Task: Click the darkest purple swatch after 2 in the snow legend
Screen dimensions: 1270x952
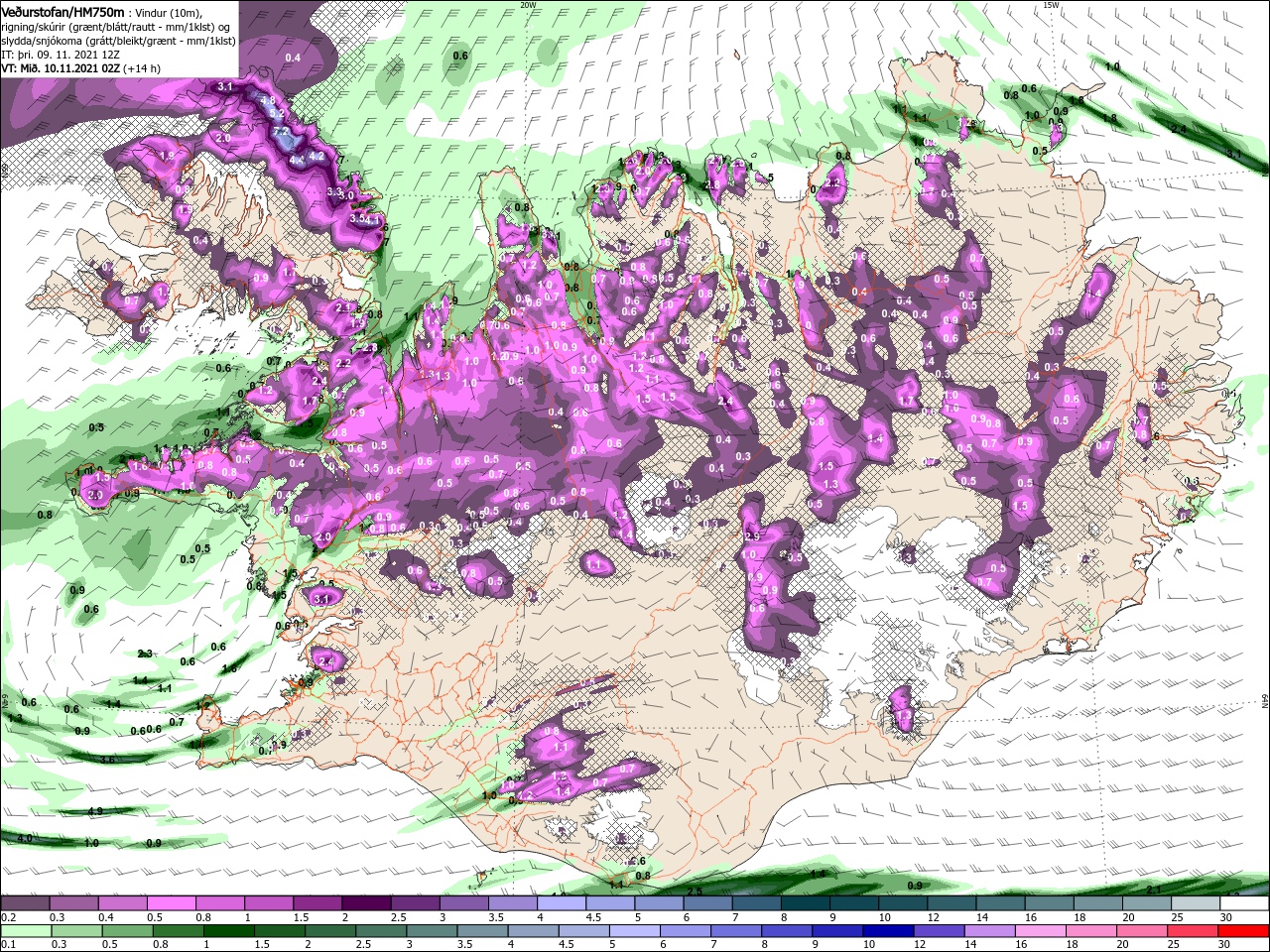Action: click(x=366, y=902)
